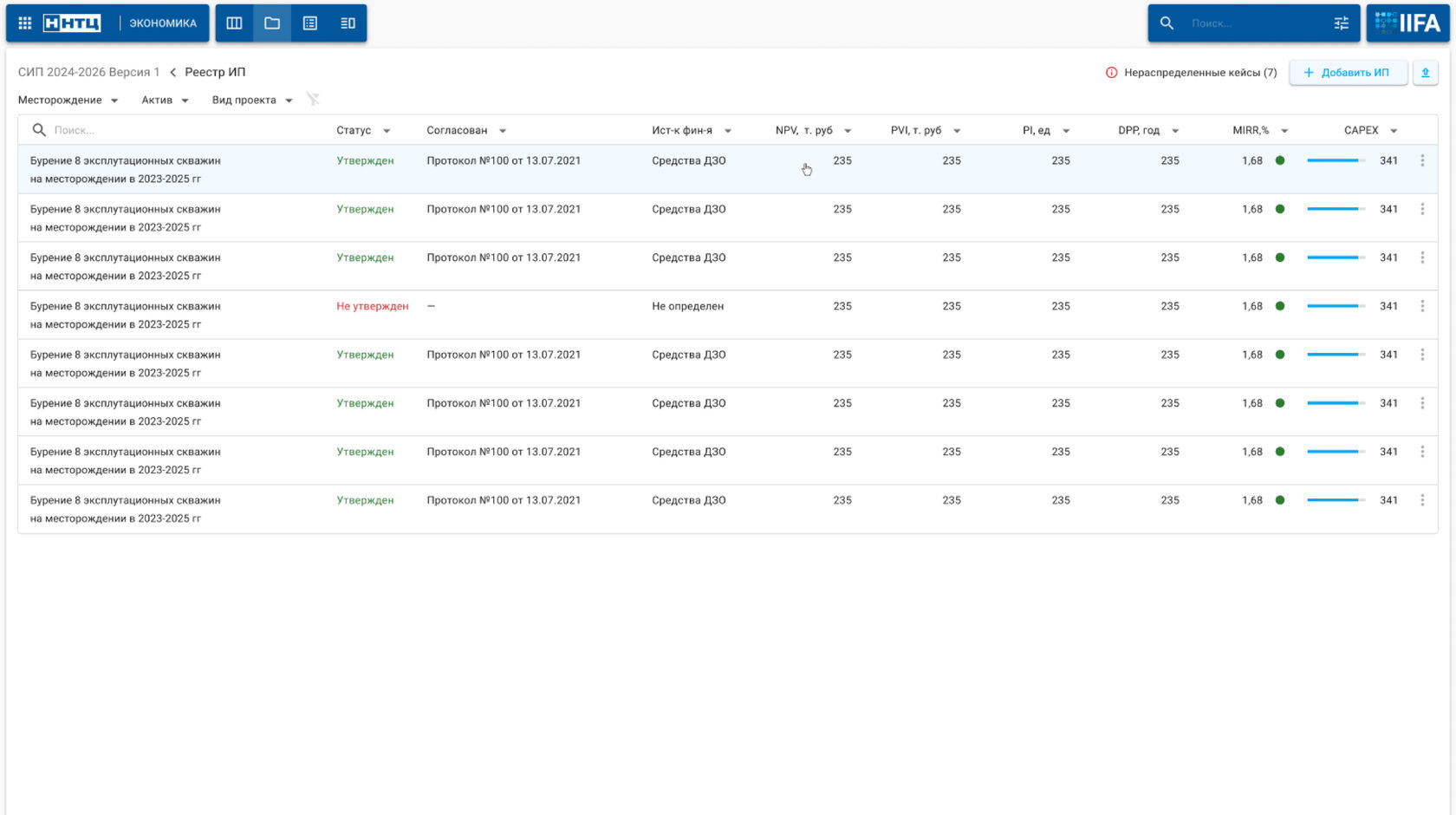This screenshot has height=815, width=1456.
Task: Open the apps grid launcher icon
Action: click(25, 23)
